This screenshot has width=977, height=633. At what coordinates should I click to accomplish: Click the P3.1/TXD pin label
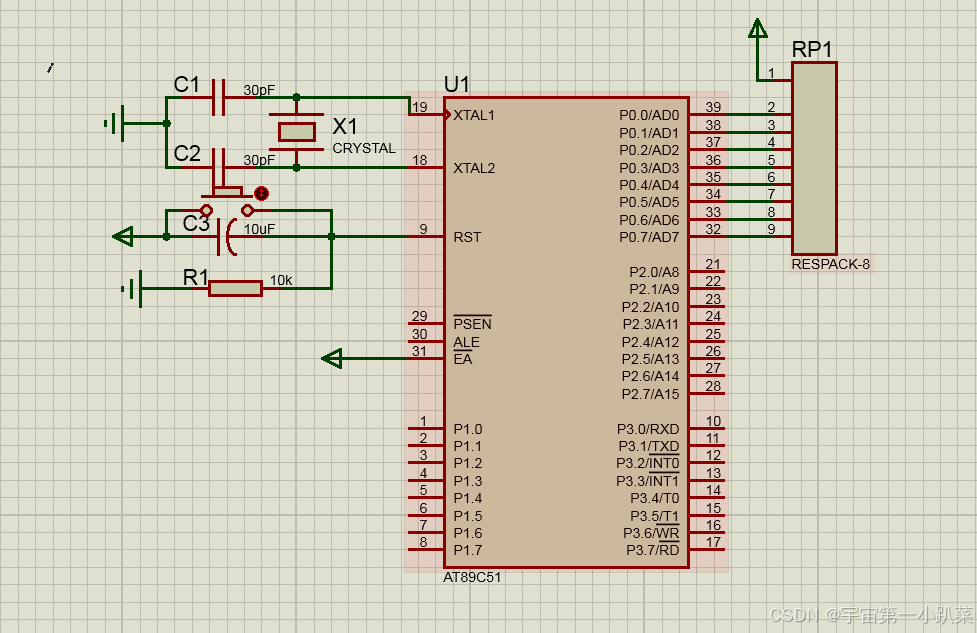(x=649, y=447)
